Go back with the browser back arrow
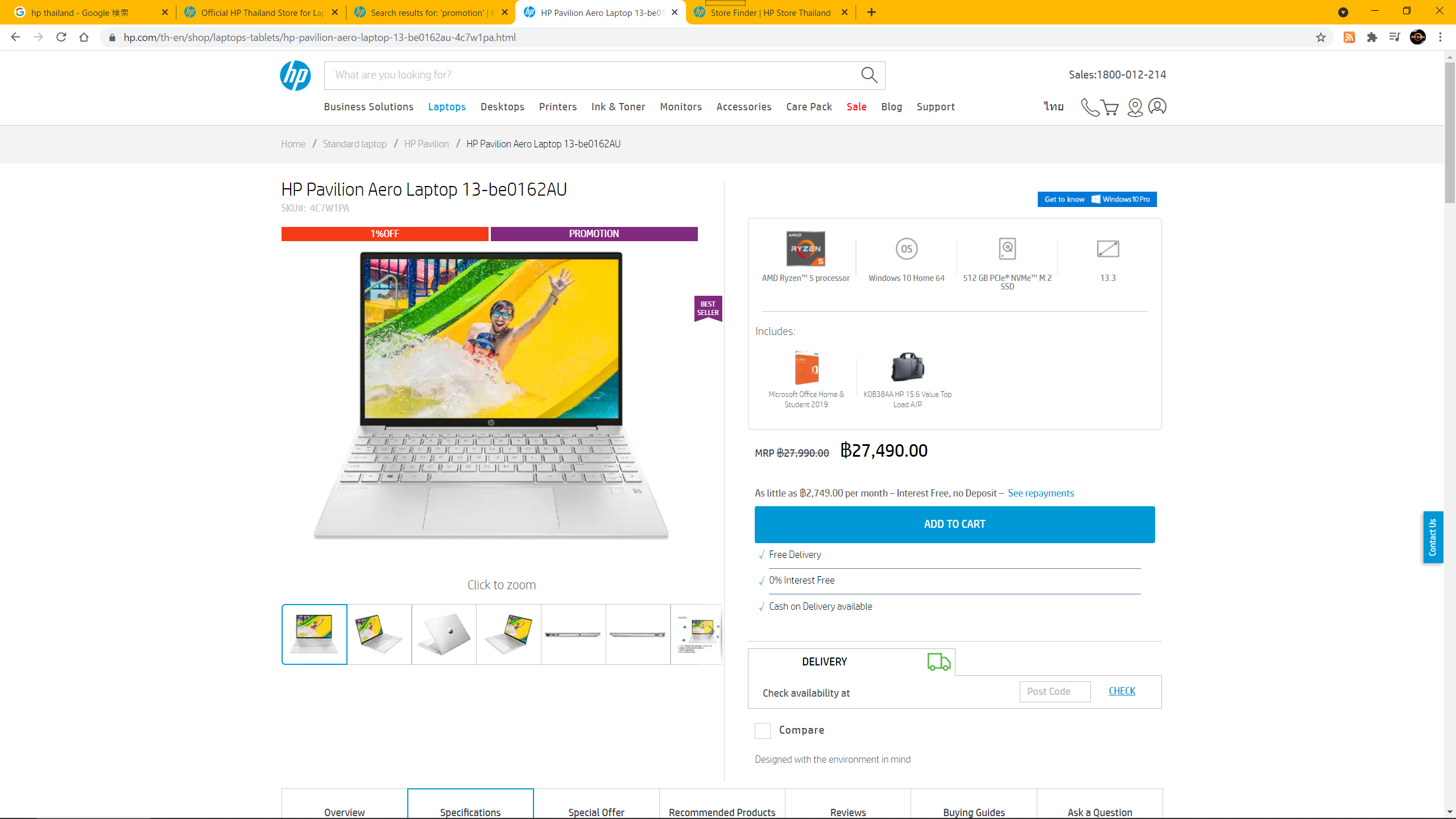The width and height of the screenshot is (1456, 819). (x=15, y=37)
